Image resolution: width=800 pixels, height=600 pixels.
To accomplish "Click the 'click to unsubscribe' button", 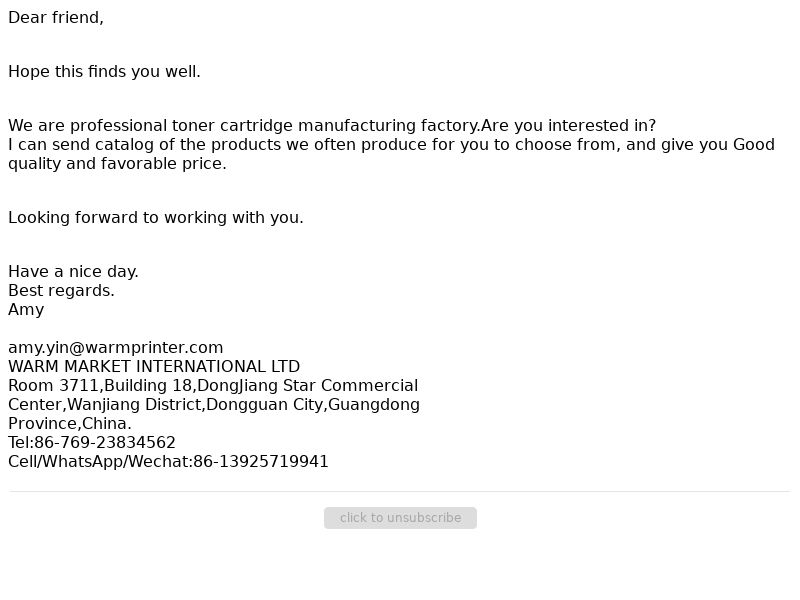I will tap(400, 518).
